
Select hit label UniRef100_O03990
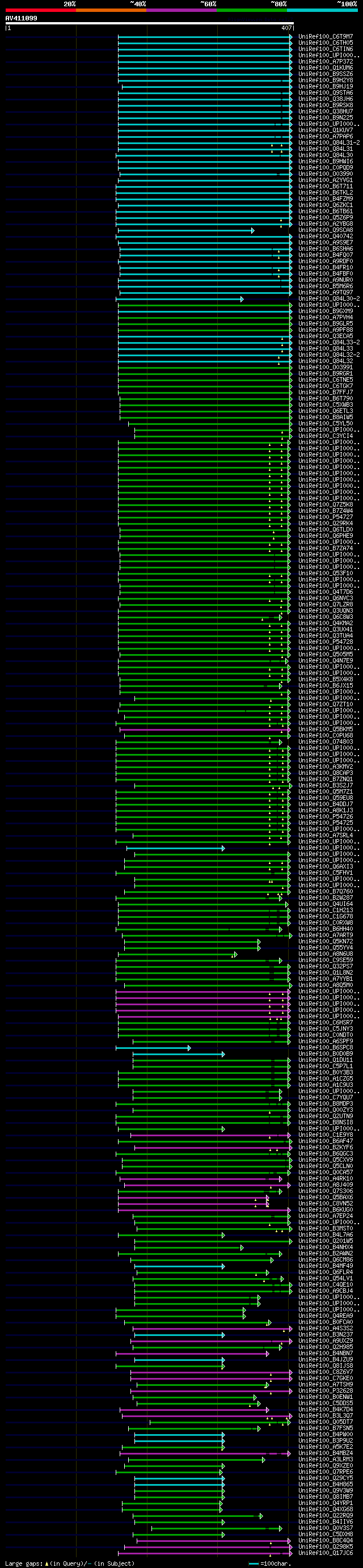point(325,174)
